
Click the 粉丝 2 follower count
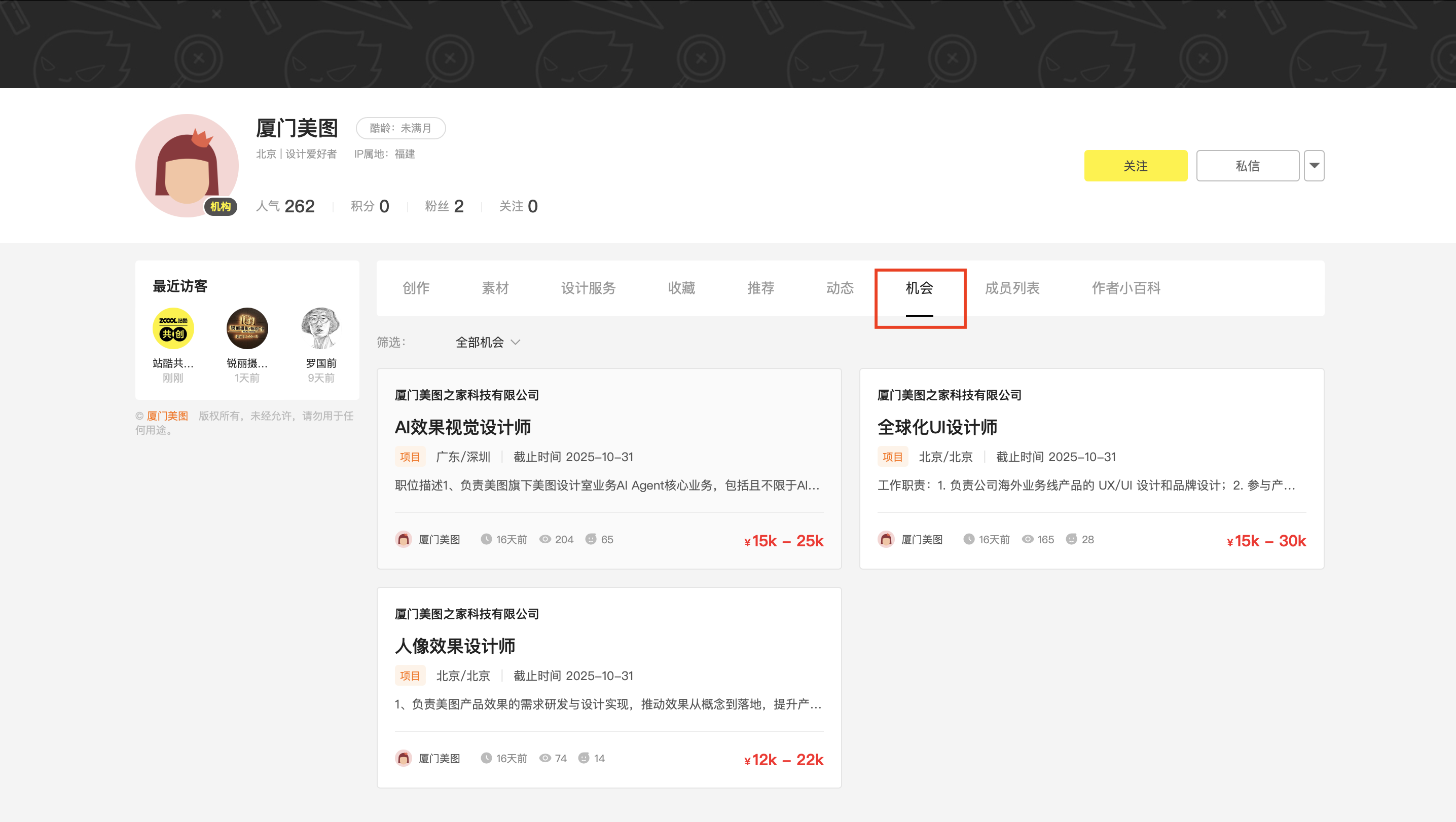coord(444,206)
